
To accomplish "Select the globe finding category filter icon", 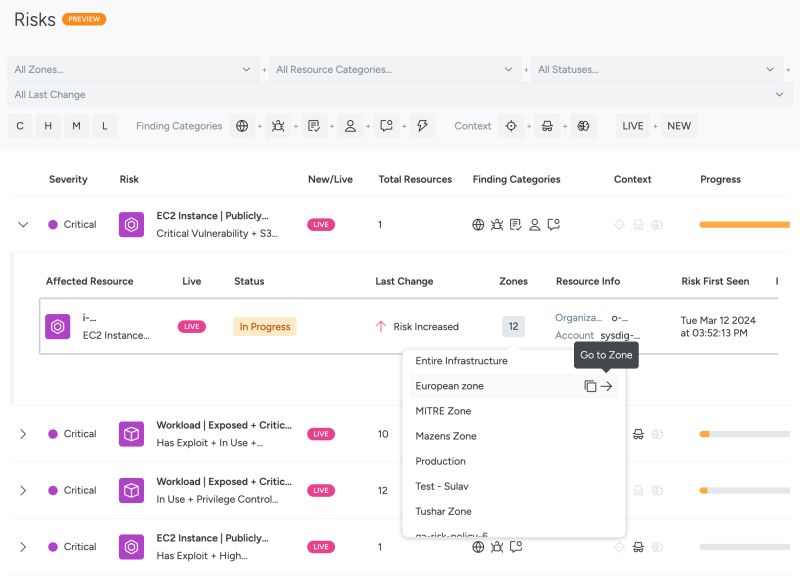I will tap(241, 126).
